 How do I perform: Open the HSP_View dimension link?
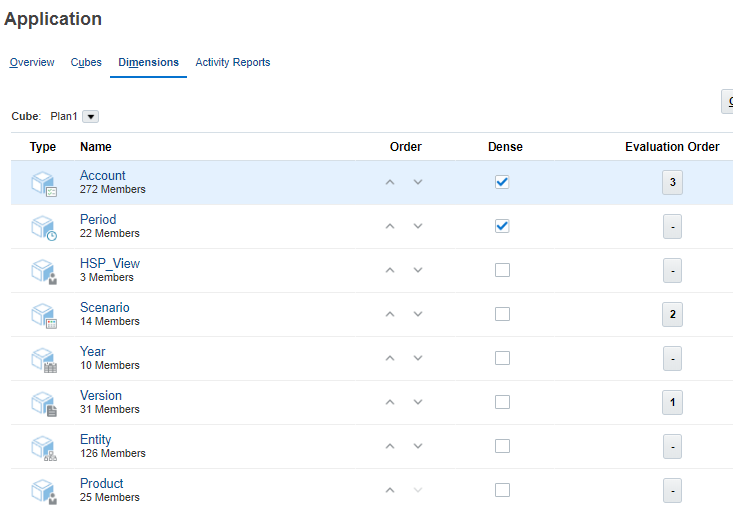110,263
